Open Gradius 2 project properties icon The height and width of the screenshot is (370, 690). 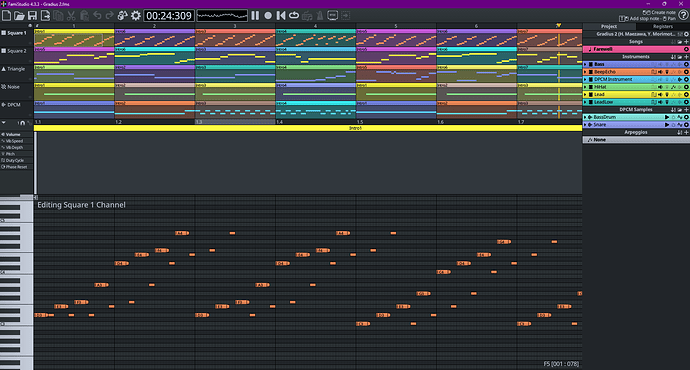coord(686,34)
